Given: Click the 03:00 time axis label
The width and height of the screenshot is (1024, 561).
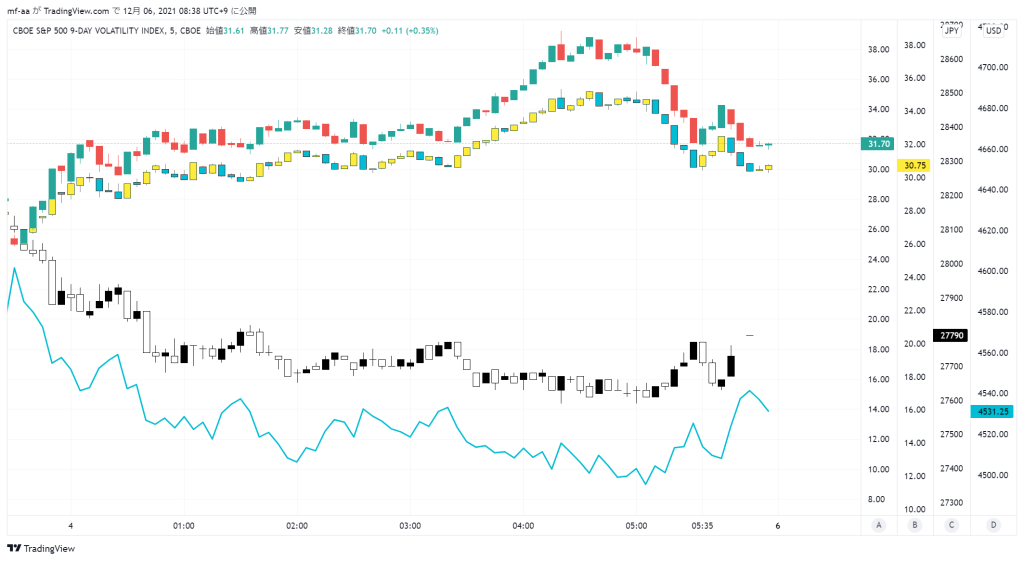Looking at the screenshot, I should click(x=410, y=526).
